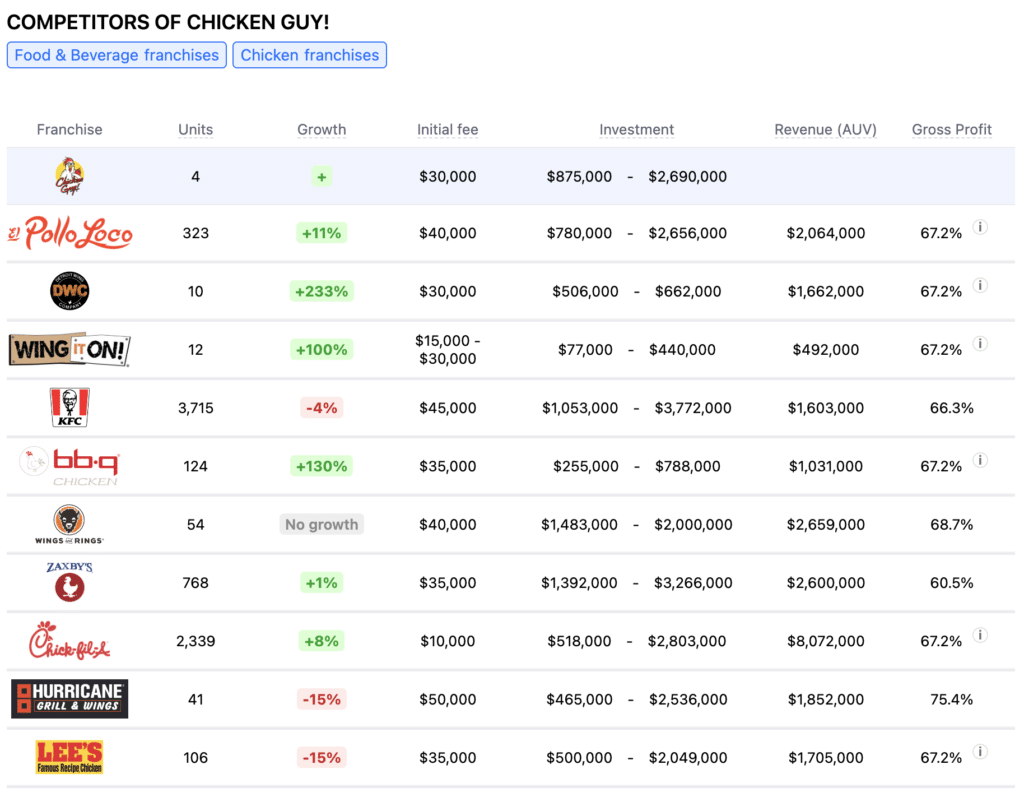
Task: Click the $8,072,000 revenue value
Action: tap(825, 641)
